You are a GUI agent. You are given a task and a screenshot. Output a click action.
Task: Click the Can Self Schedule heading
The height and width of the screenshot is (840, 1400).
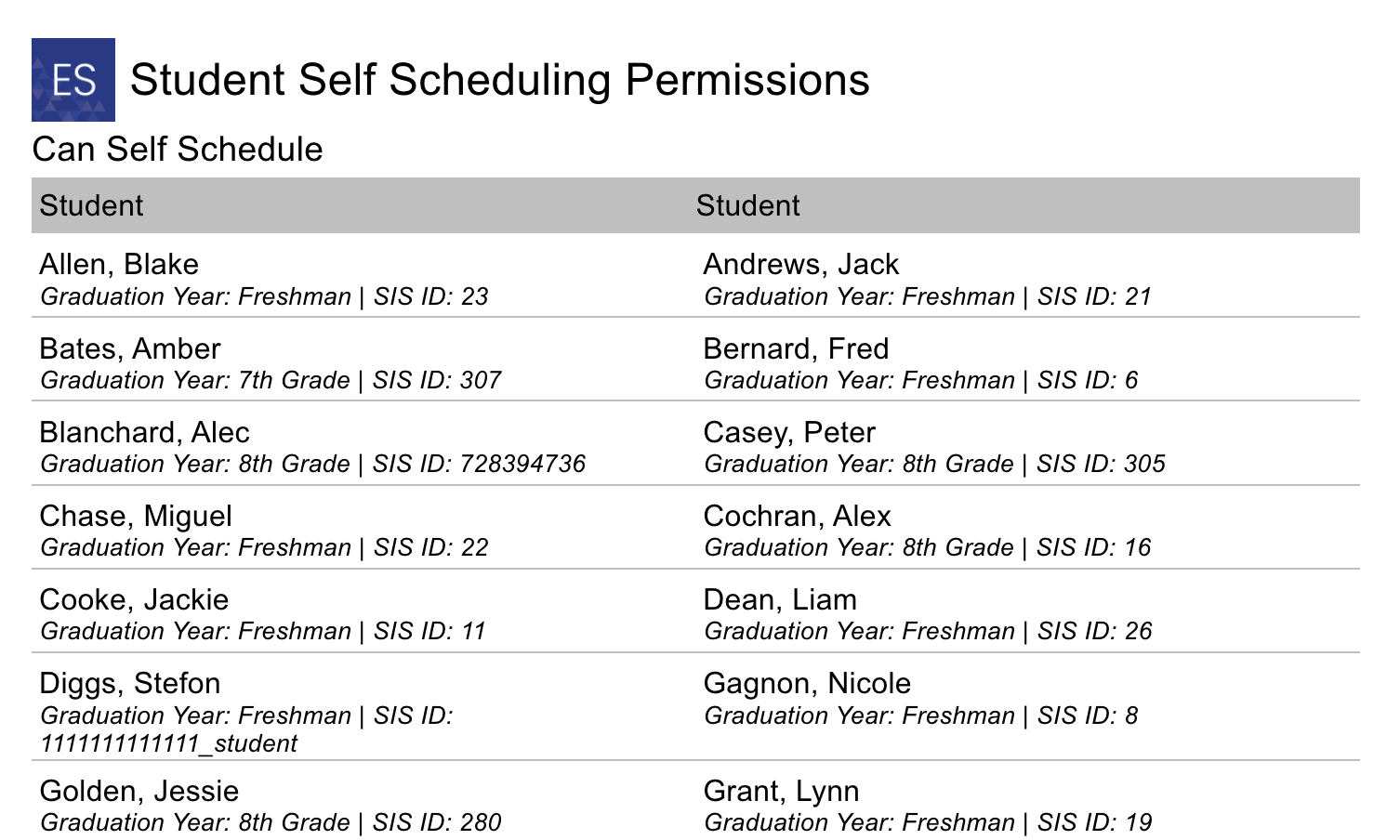(x=178, y=149)
